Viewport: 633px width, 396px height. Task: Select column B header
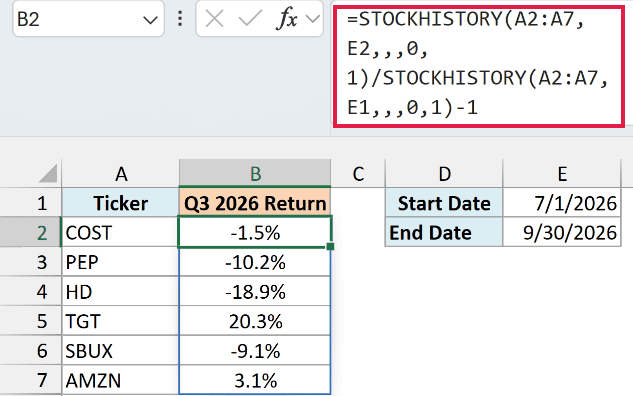point(255,174)
